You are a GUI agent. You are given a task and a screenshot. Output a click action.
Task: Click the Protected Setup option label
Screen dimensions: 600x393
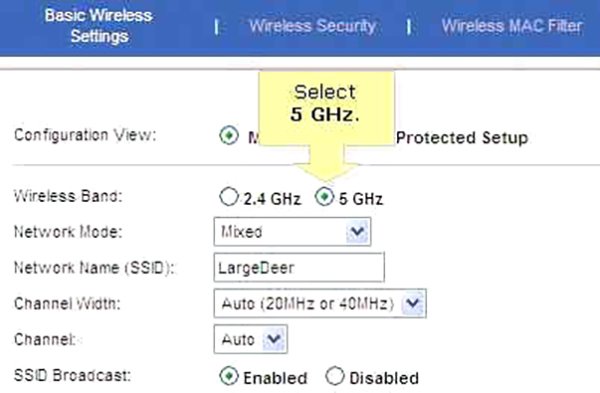click(462, 138)
